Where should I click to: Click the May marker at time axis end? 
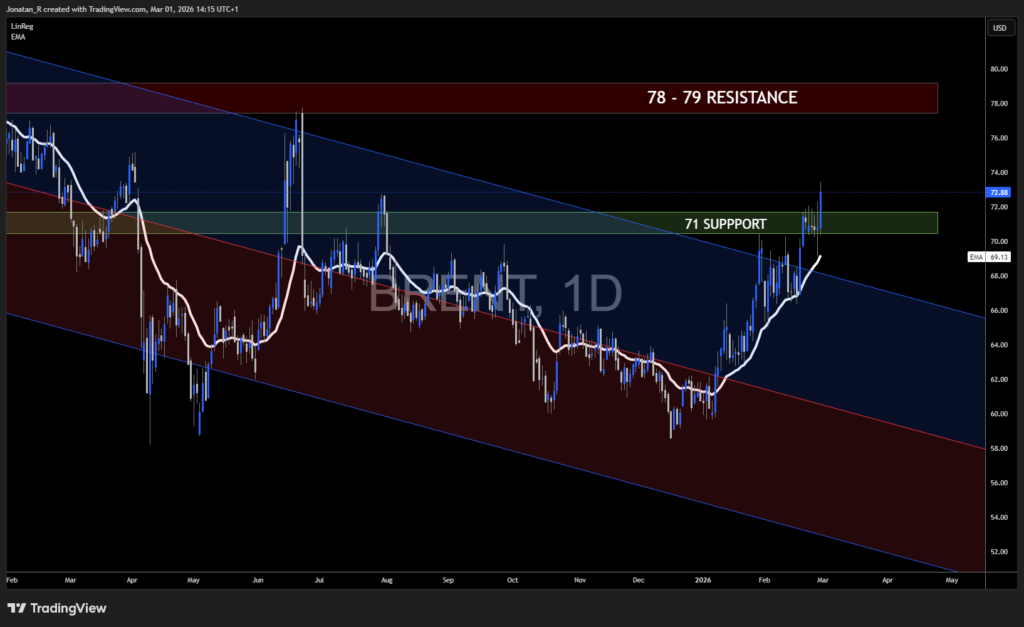pyautogui.click(x=951, y=579)
